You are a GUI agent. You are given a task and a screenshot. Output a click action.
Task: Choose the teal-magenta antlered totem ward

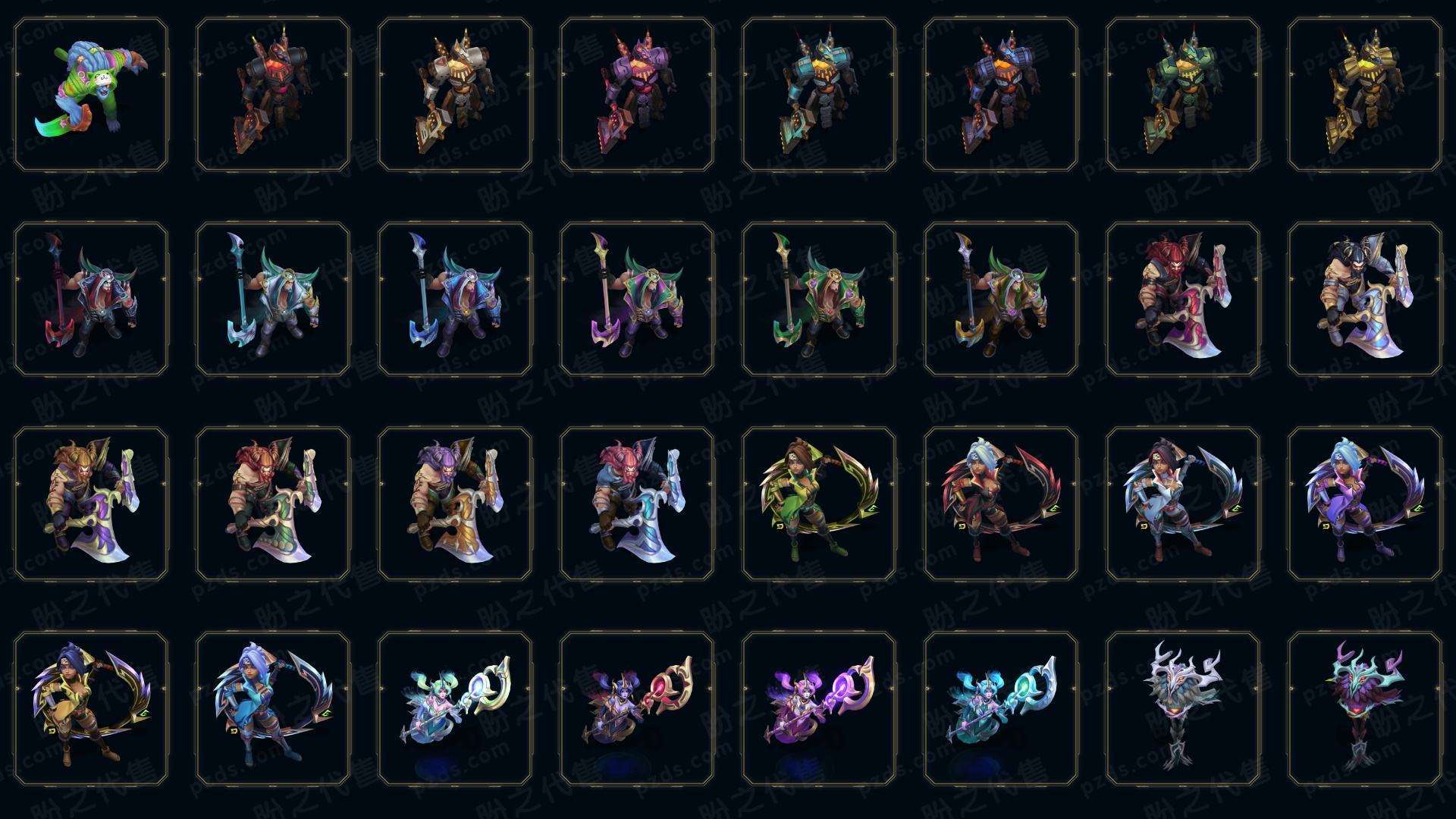1365,709
